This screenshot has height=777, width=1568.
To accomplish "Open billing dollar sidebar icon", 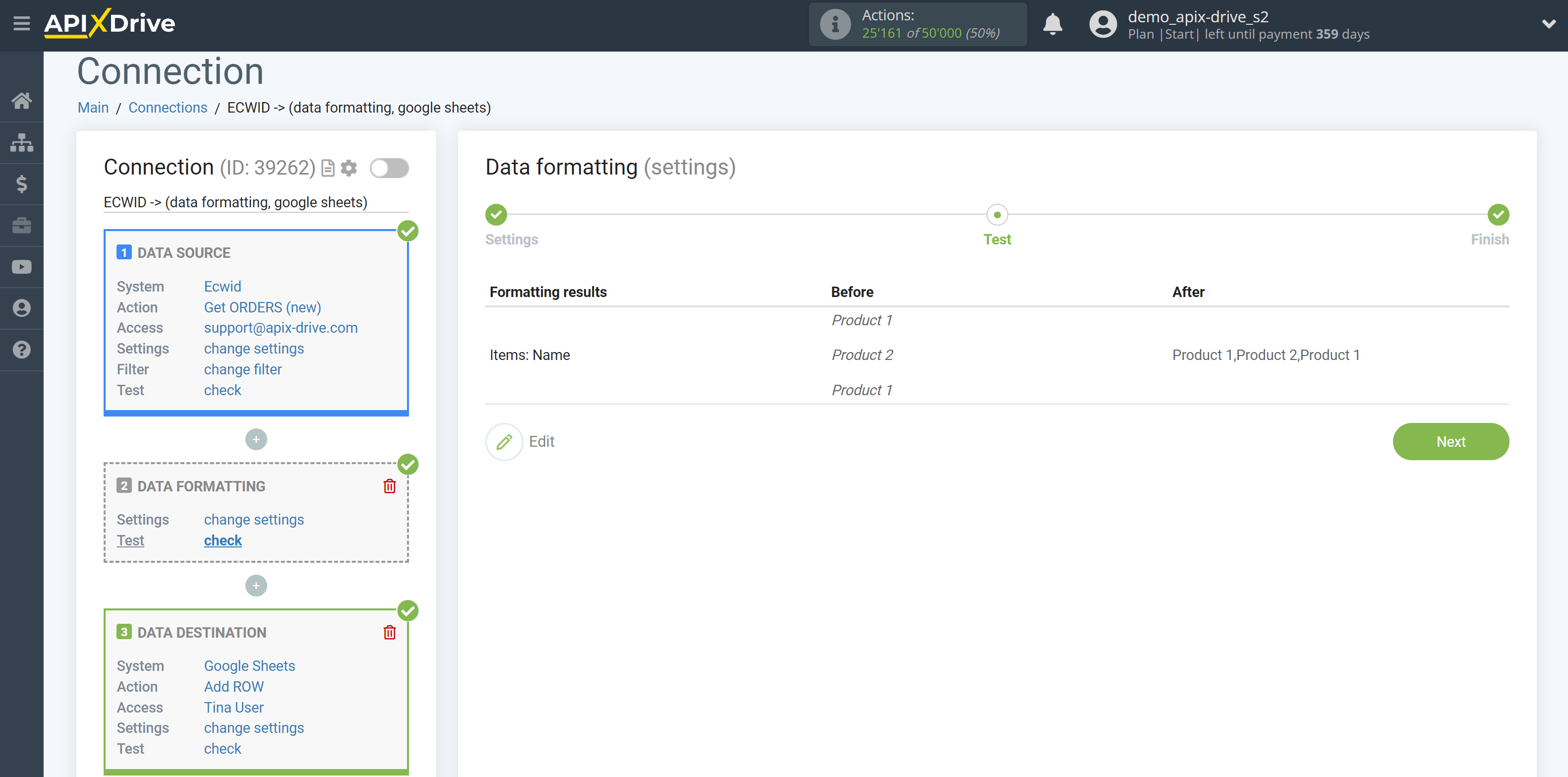I will 22,184.
